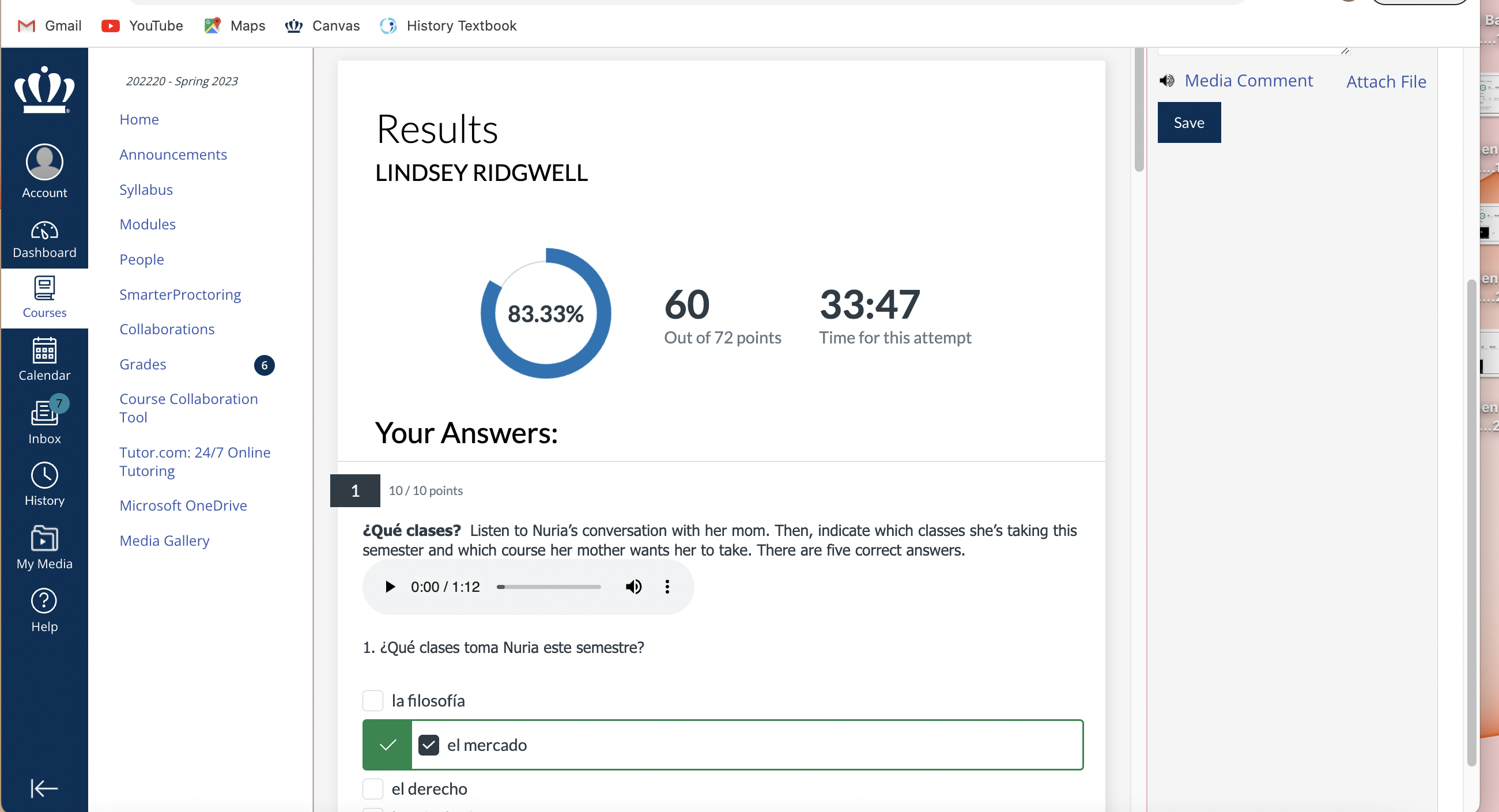This screenshot has width=1499, height=812.
Task: Open the Media Gallery
Action: point(164,541)
